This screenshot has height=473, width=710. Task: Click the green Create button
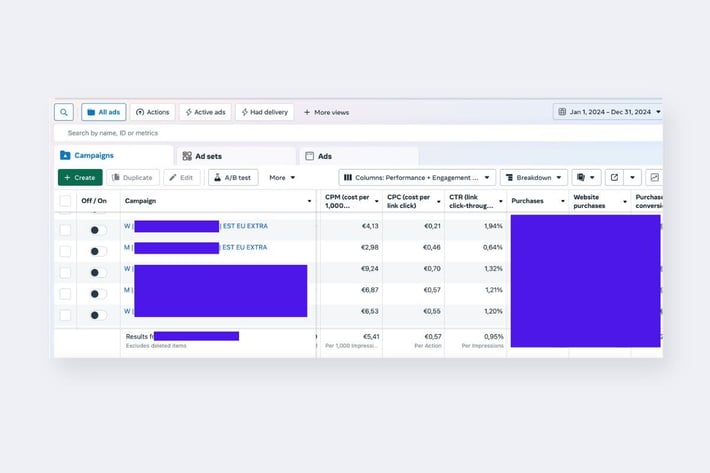80,177
